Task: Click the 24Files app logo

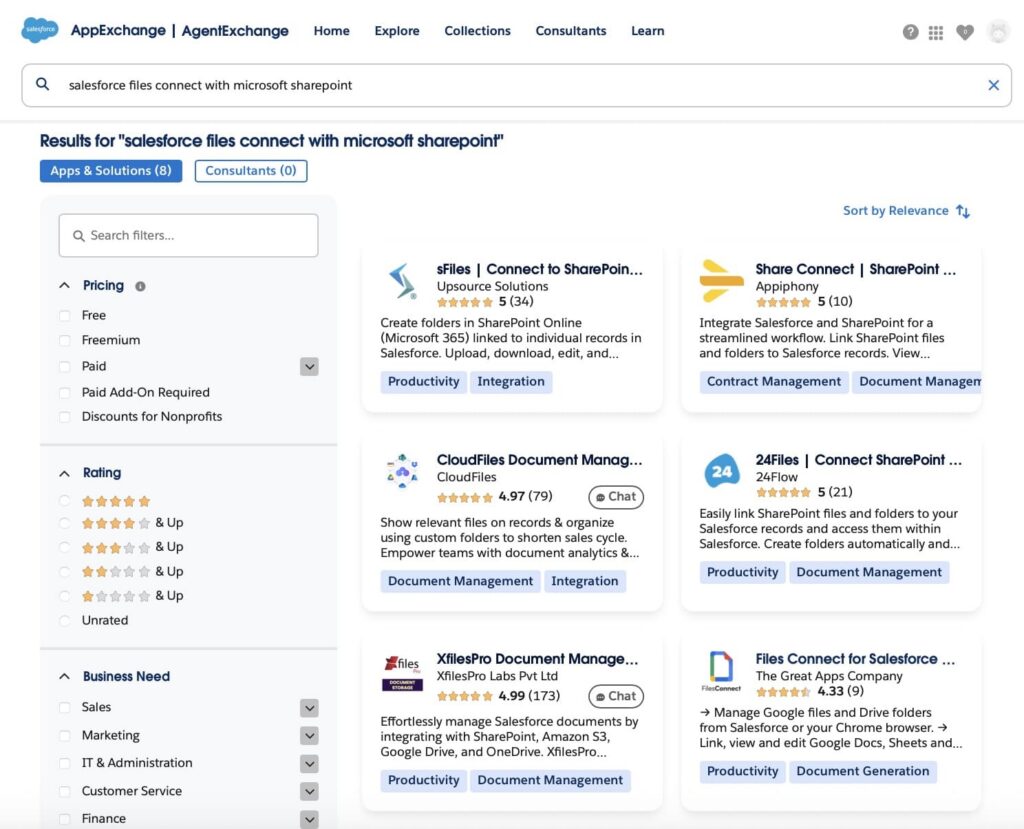Action: (722, 471)
